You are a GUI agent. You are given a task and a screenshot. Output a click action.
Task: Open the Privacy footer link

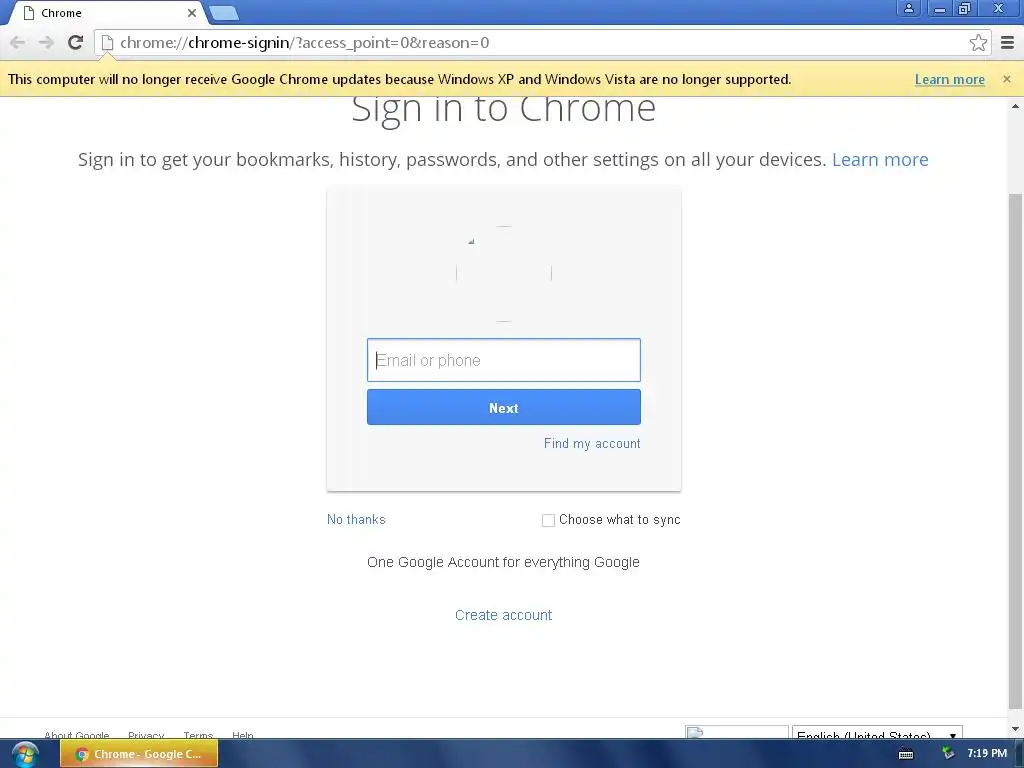click(146, 735)
